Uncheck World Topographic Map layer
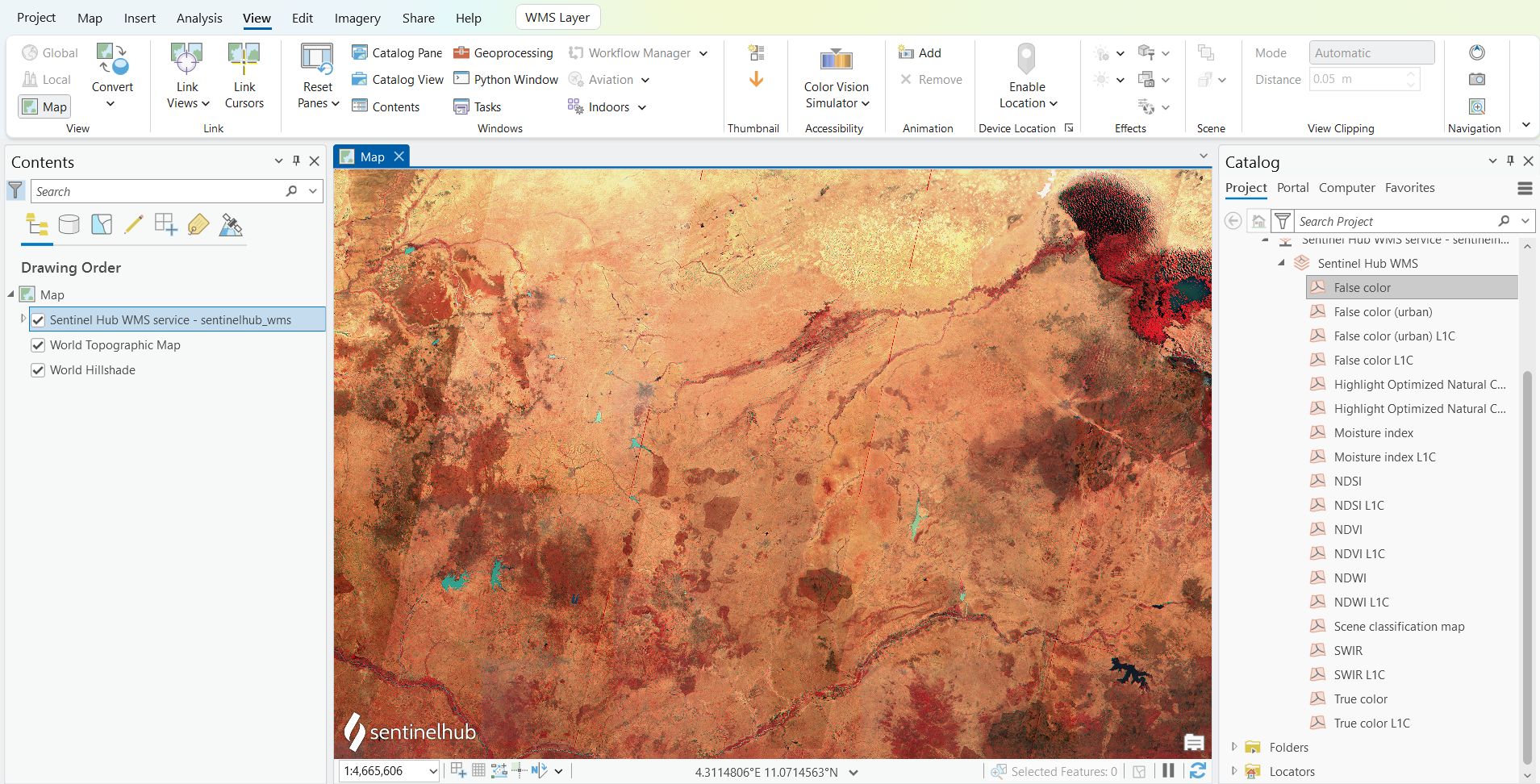1540x784 pixels. click(x=38, y=344)
